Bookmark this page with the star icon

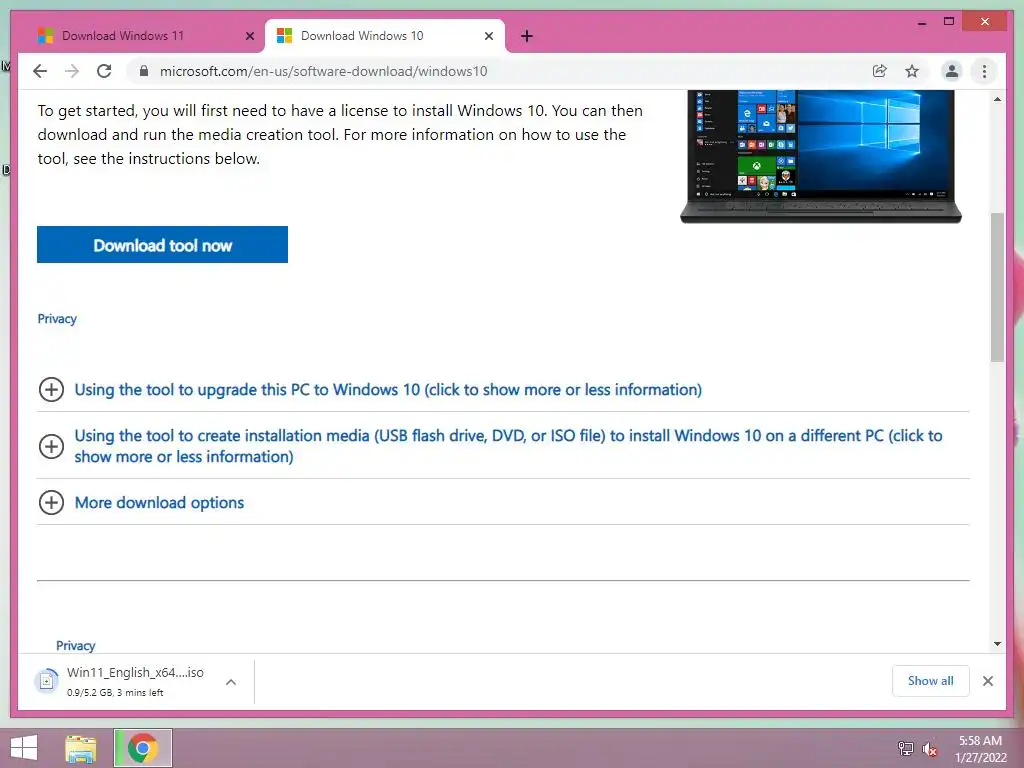point(912,71)
